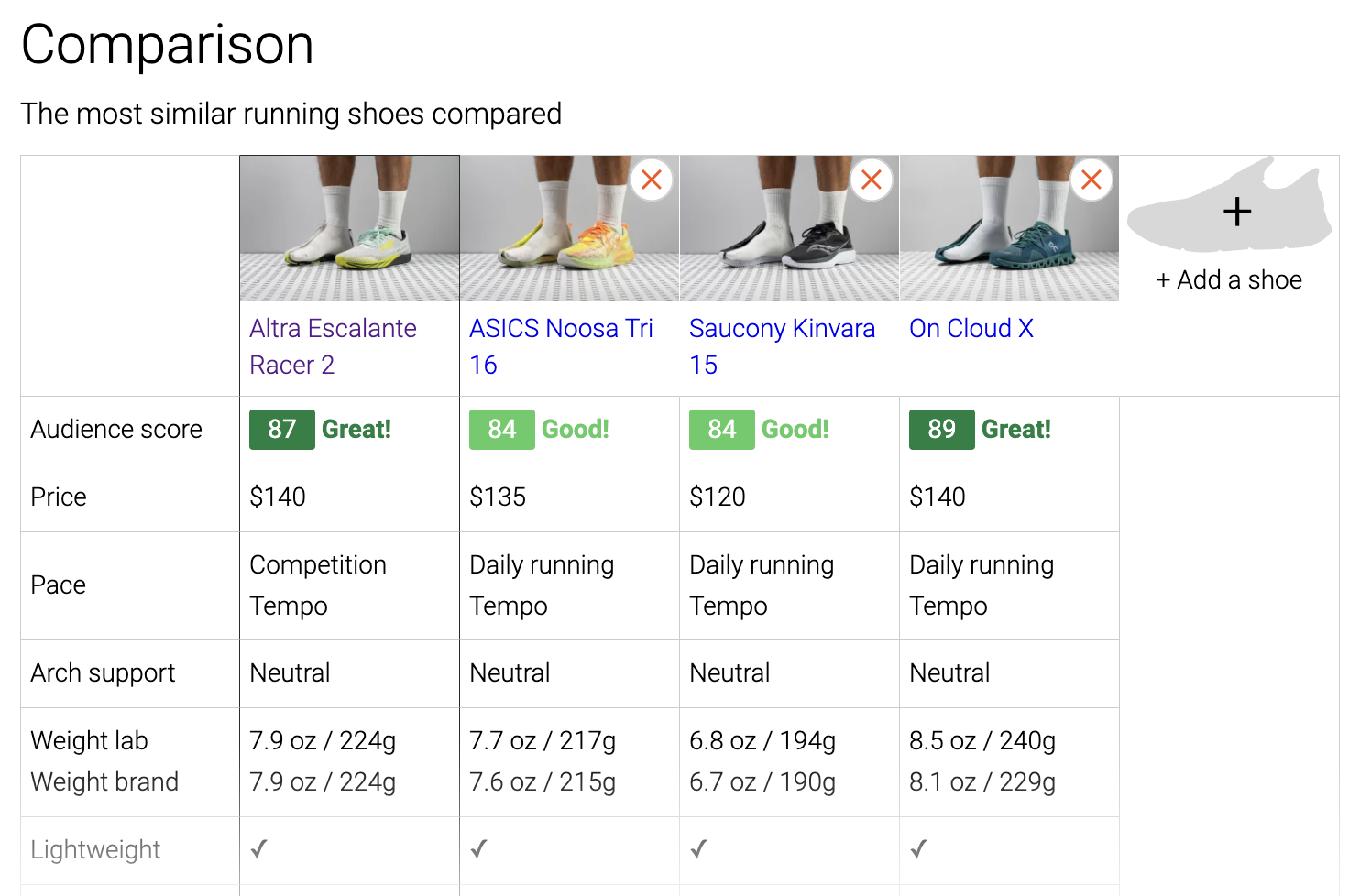
Task: Remove ASICS Noosa Tri 16 from comparison
Action: (652, 180)
